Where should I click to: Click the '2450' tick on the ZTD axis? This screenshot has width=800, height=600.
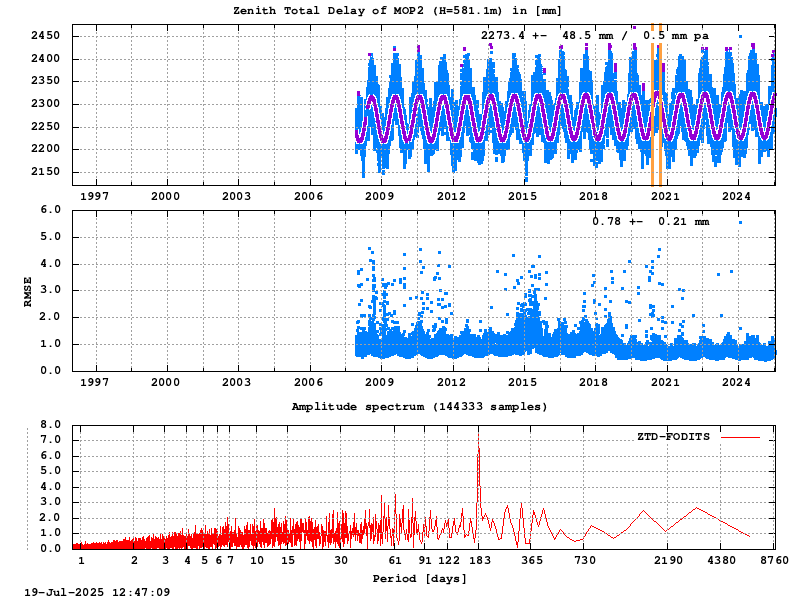click(x=45, y=36)
